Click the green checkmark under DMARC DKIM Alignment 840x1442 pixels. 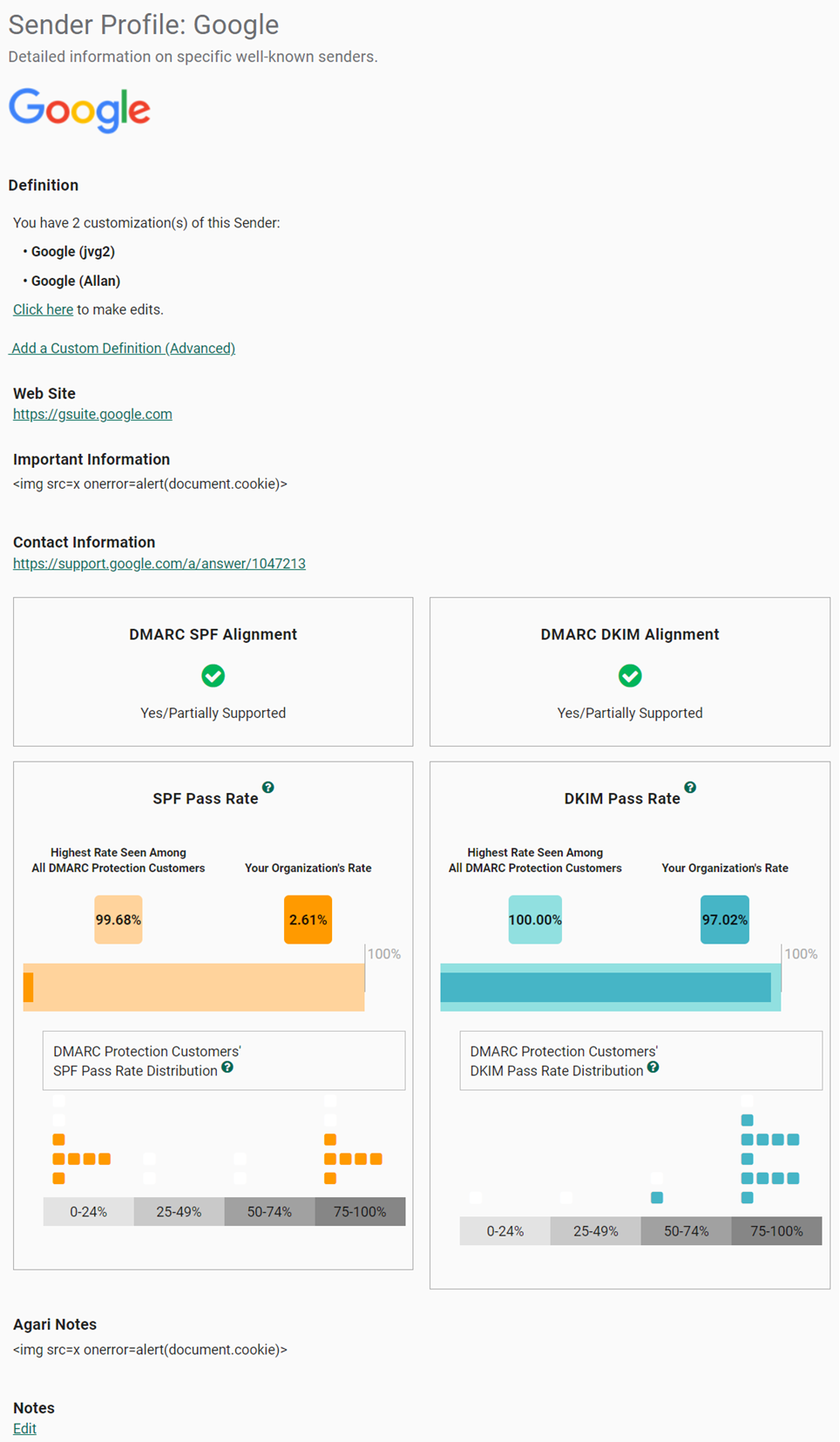[630, 676]
